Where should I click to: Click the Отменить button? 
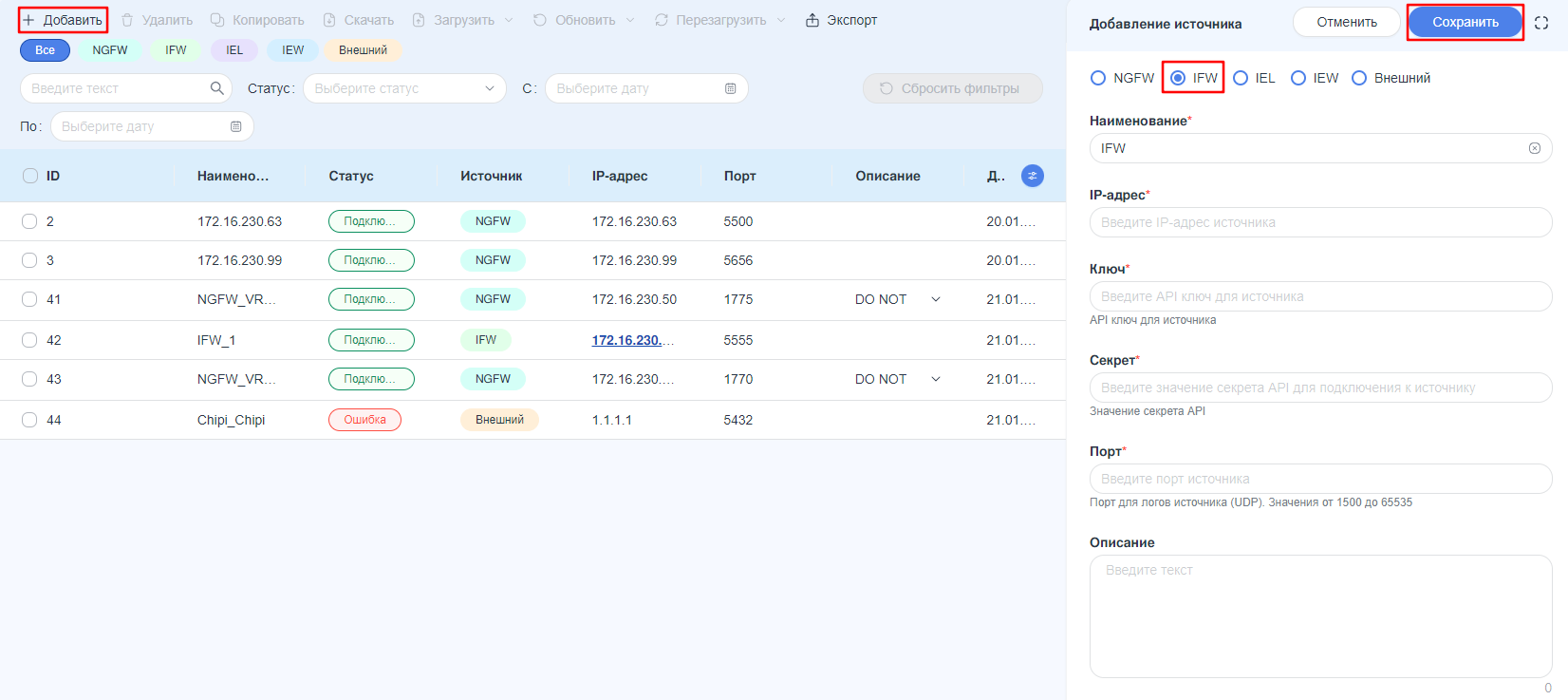(1347, 22)
